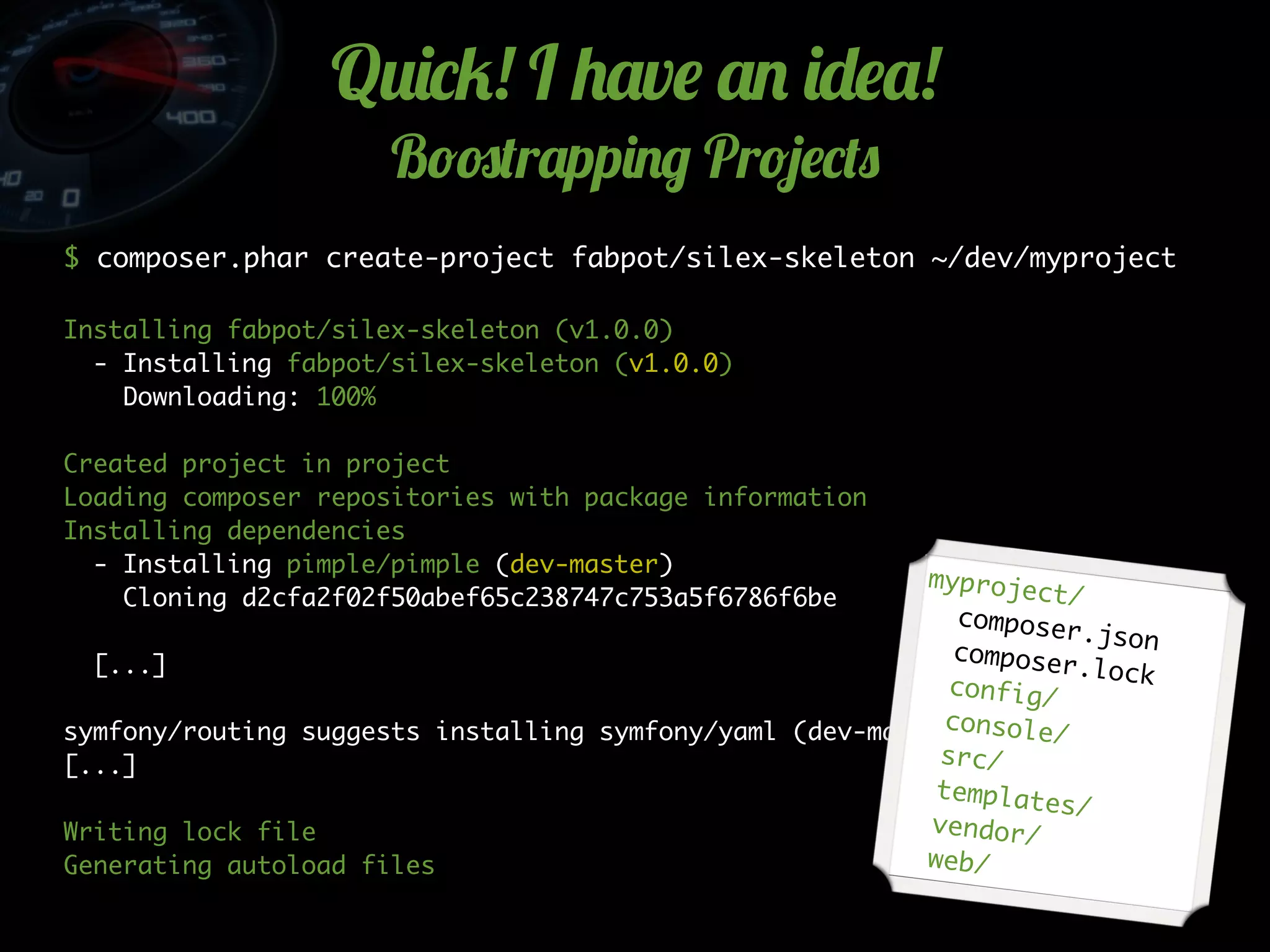
Task: Click the 'console/' folder entry
Action: [1007, 727]
